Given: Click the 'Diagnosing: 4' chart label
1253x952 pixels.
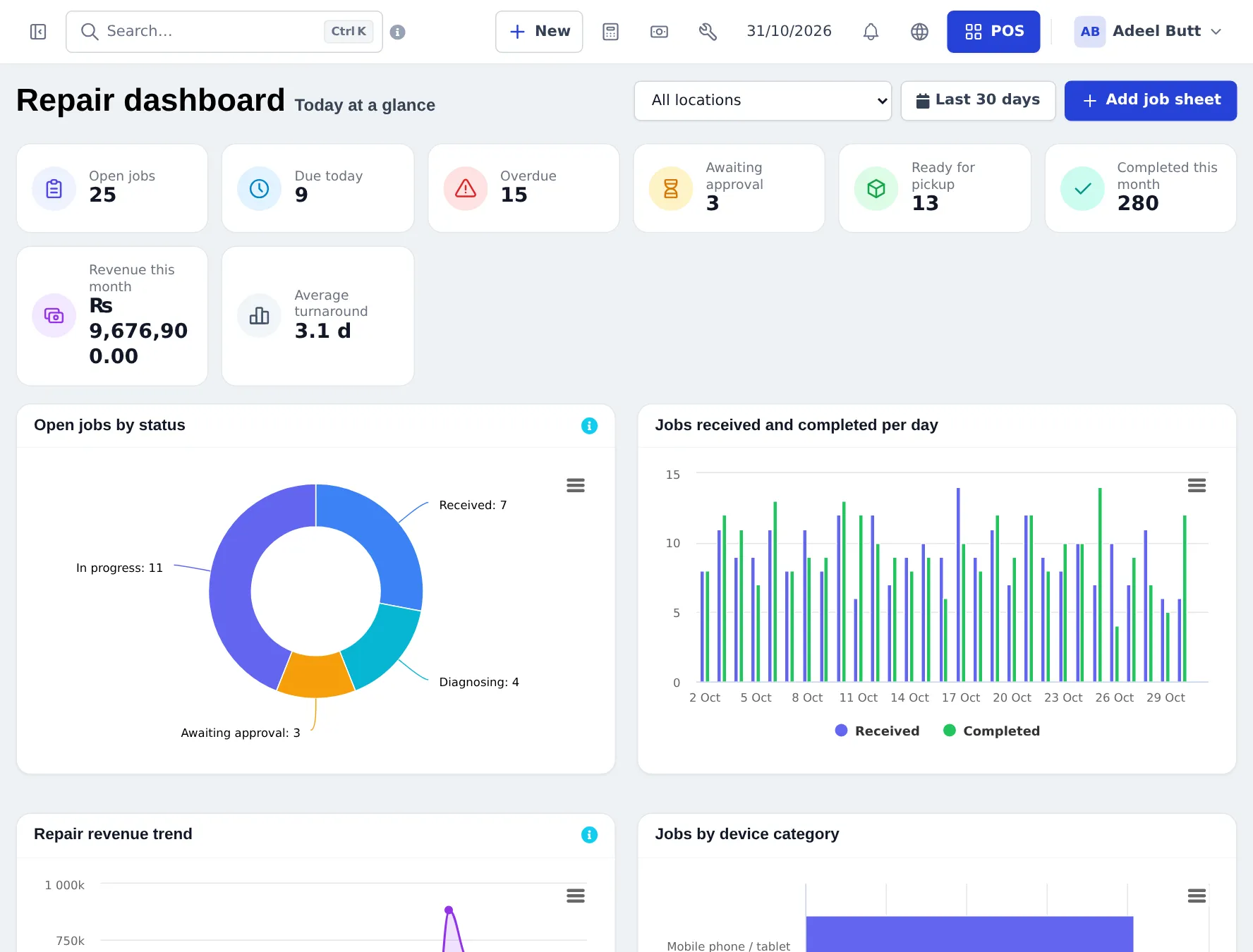Looking at the screenshot, I should pyautogui.click(x=479, y=682).
